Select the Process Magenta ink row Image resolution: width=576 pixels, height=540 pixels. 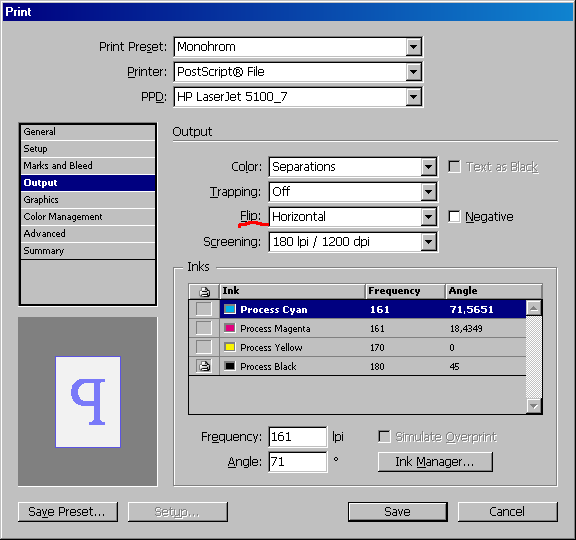(357, 328)
